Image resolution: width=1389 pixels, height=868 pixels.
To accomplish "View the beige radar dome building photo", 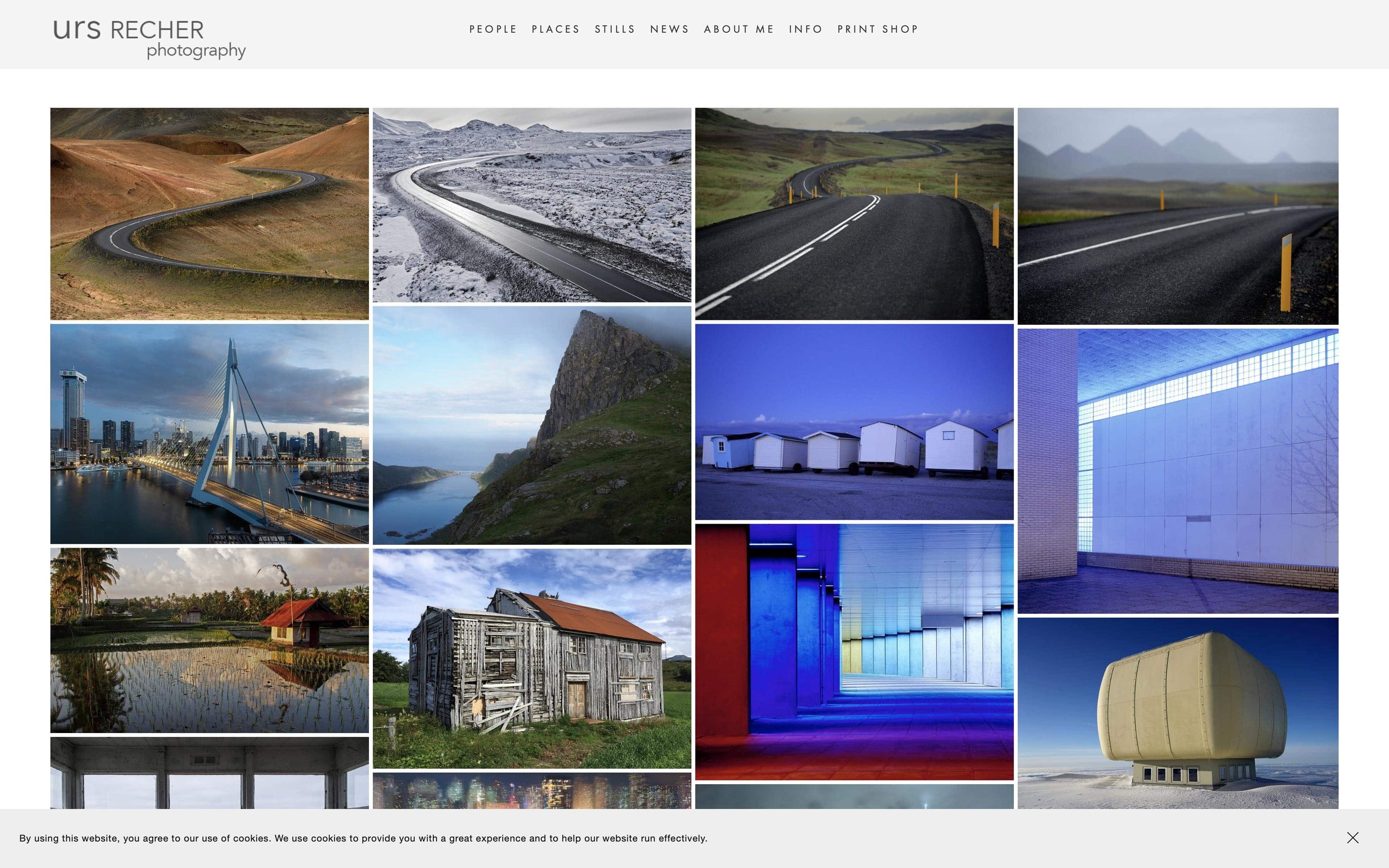I will (x=1177, y=713).
